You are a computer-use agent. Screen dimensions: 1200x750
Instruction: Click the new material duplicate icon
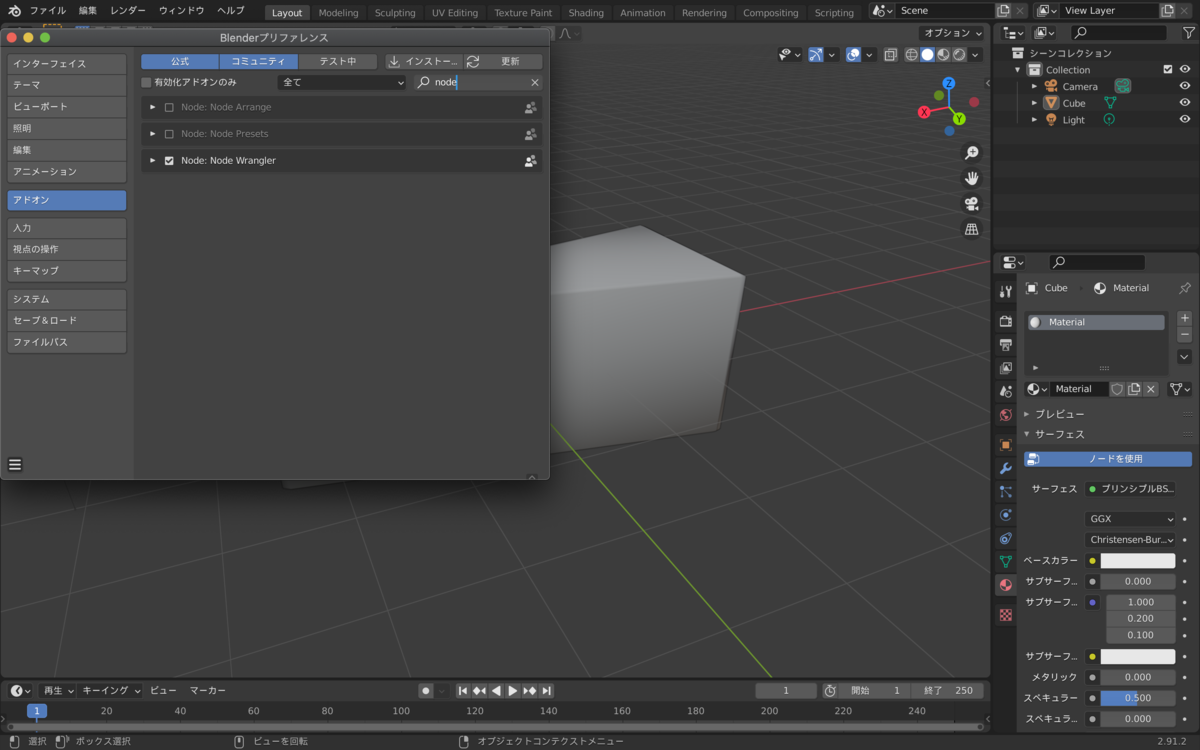pos(1134,389)
